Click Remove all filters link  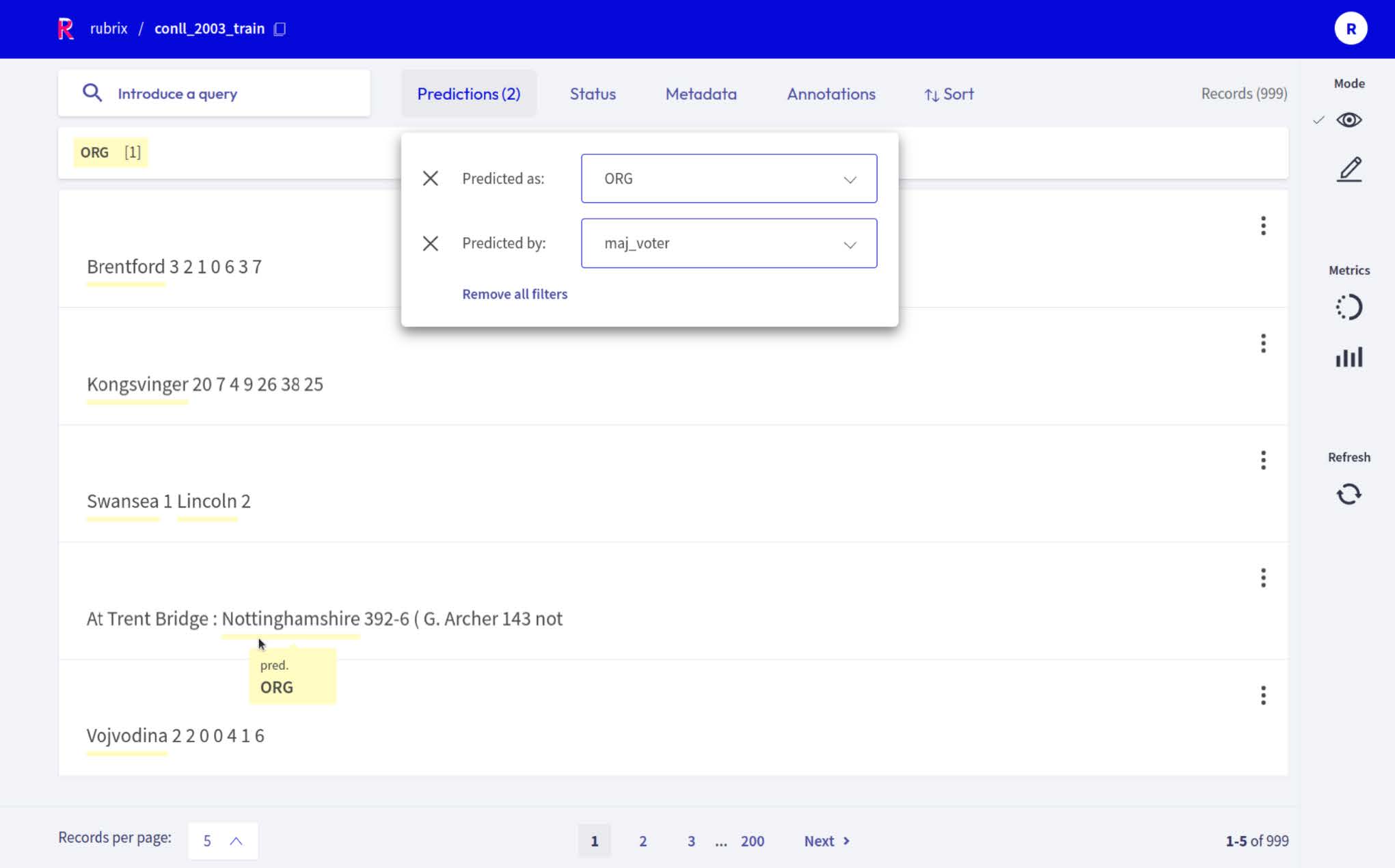pyautogui.click(x=515, y=294)
